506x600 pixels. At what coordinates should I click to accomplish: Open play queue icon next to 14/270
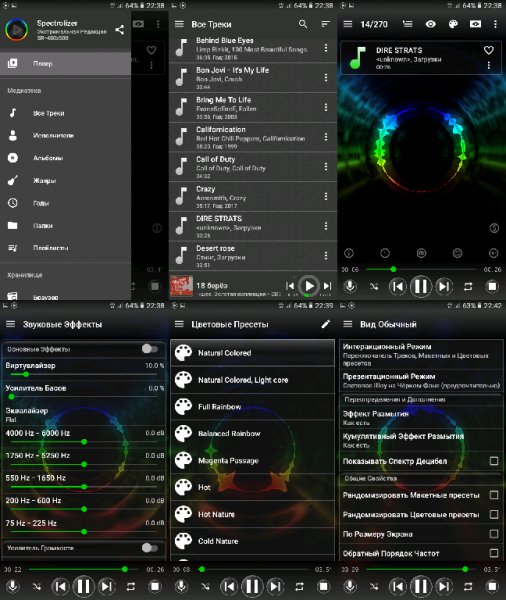408,24
